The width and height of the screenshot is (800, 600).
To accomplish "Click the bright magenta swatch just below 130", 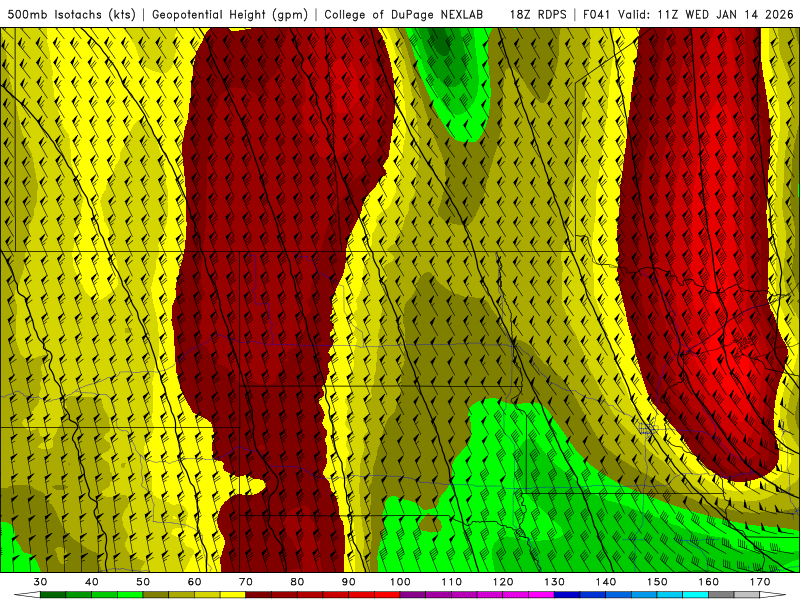I will (541, 595).
